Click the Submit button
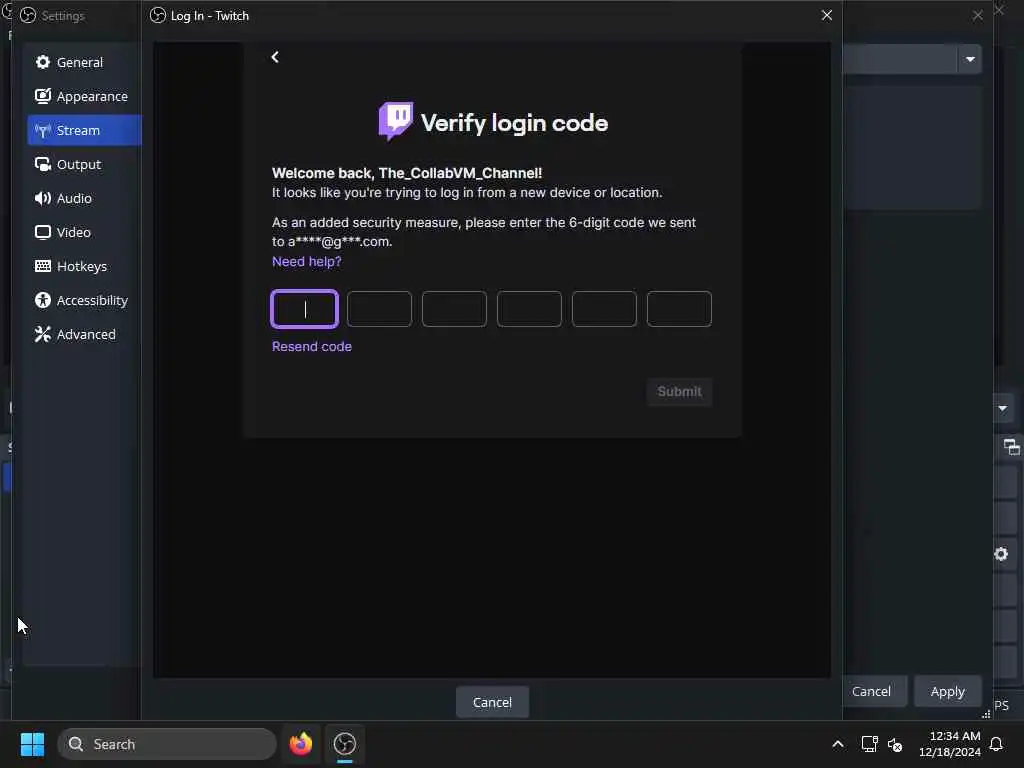This screenshot has width=1024, height=768. (x=679, y=391)
